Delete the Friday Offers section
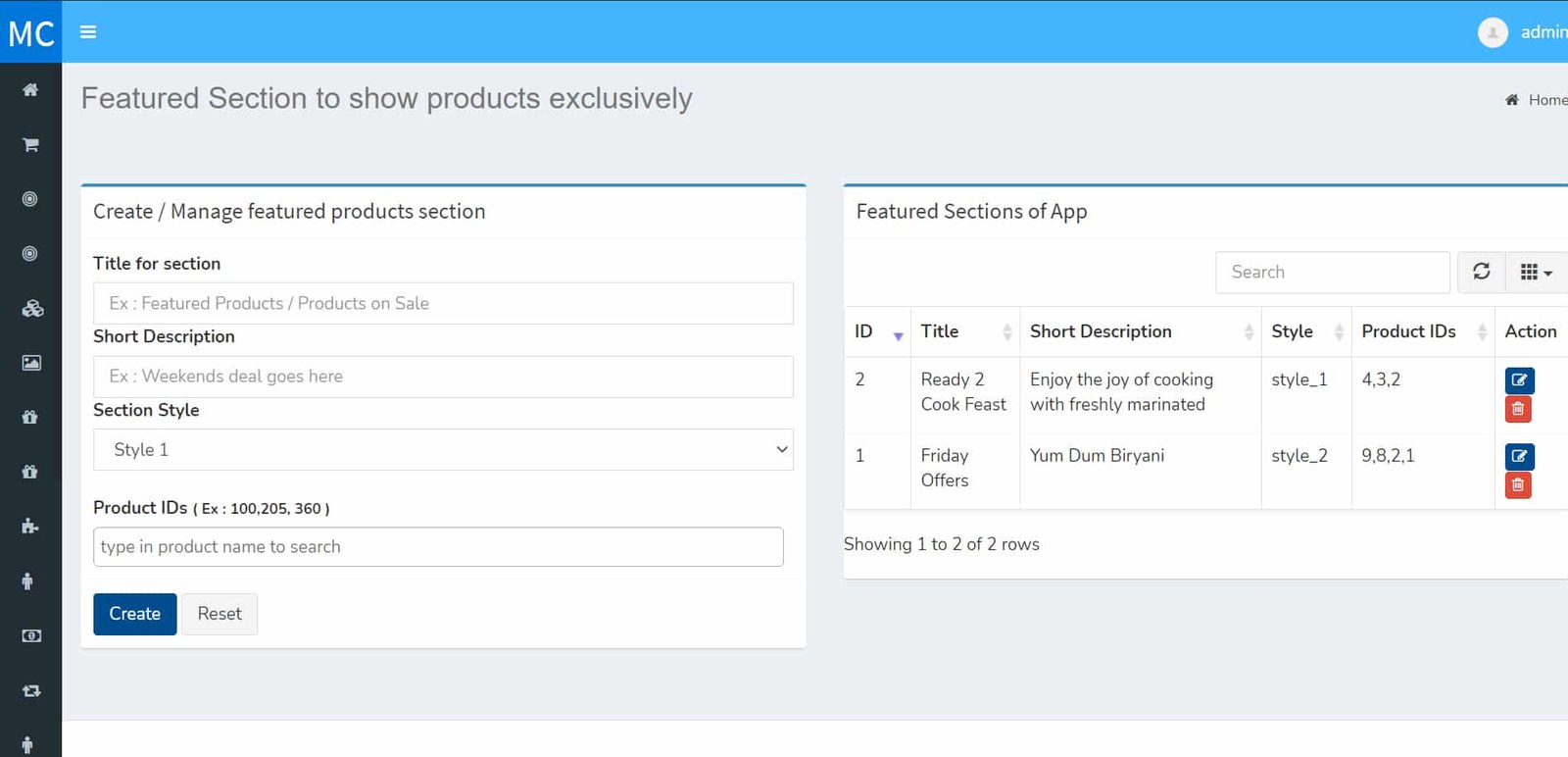The image size is (1568, 757). 1518,485
